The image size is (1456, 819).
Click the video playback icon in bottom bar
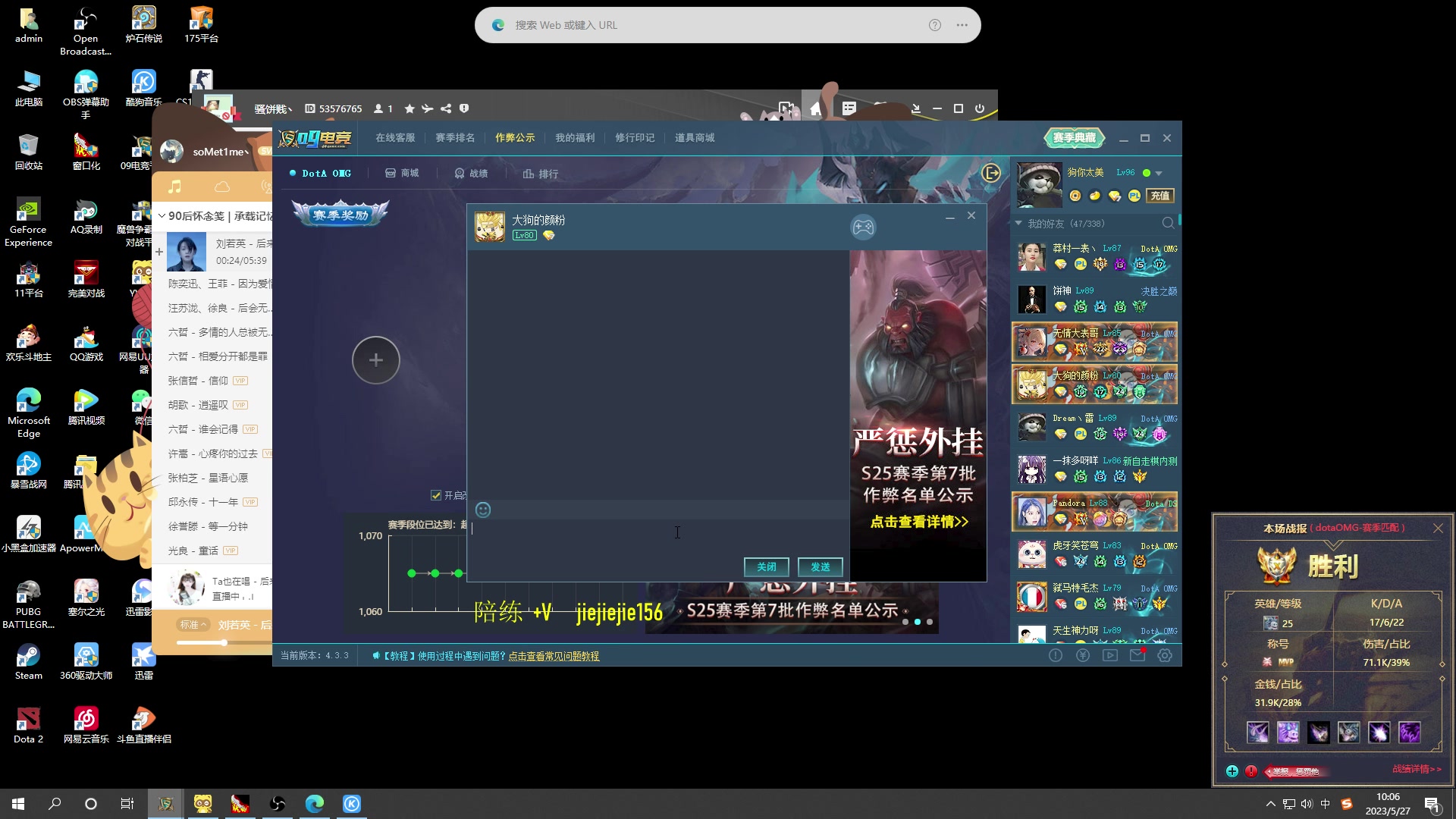pyautogui.click(x=1110, y=655)
